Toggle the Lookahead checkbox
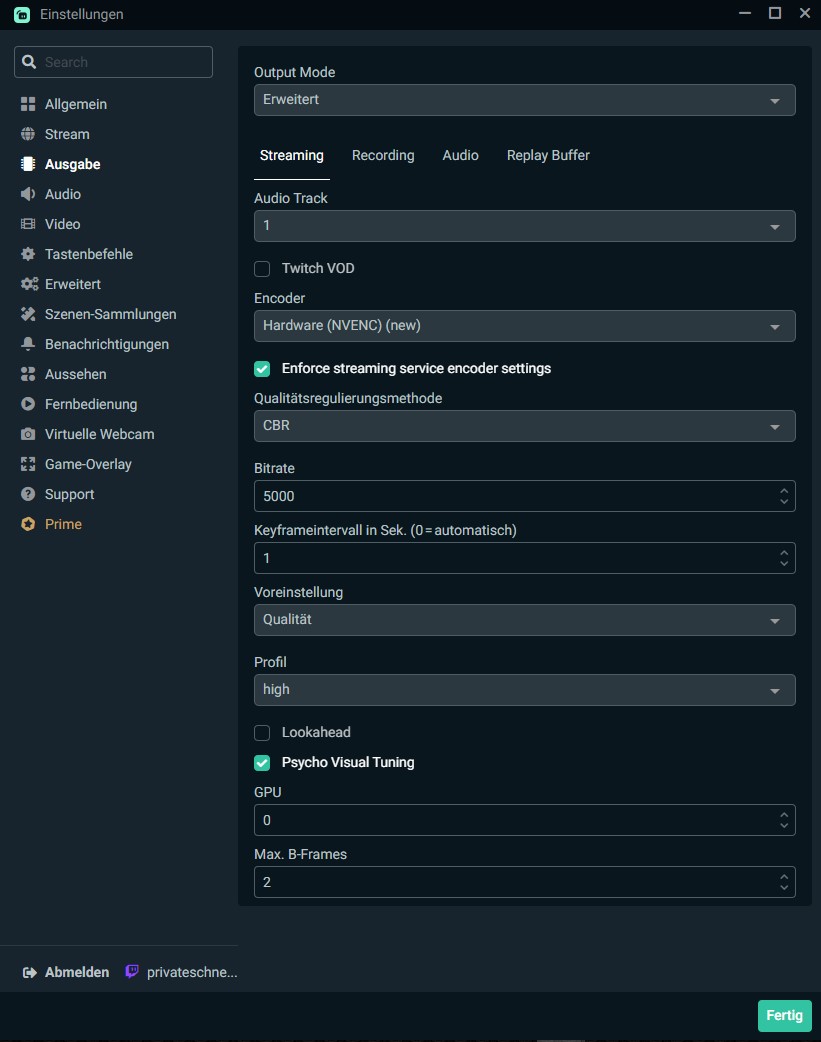 point(262,732)
